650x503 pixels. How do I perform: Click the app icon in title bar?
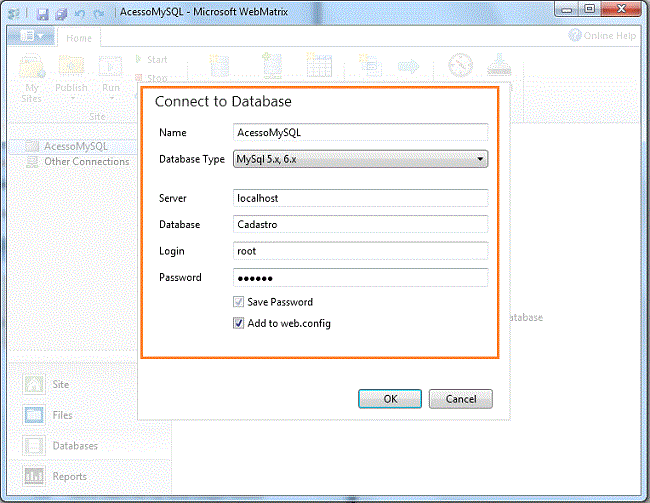(15, 14)
